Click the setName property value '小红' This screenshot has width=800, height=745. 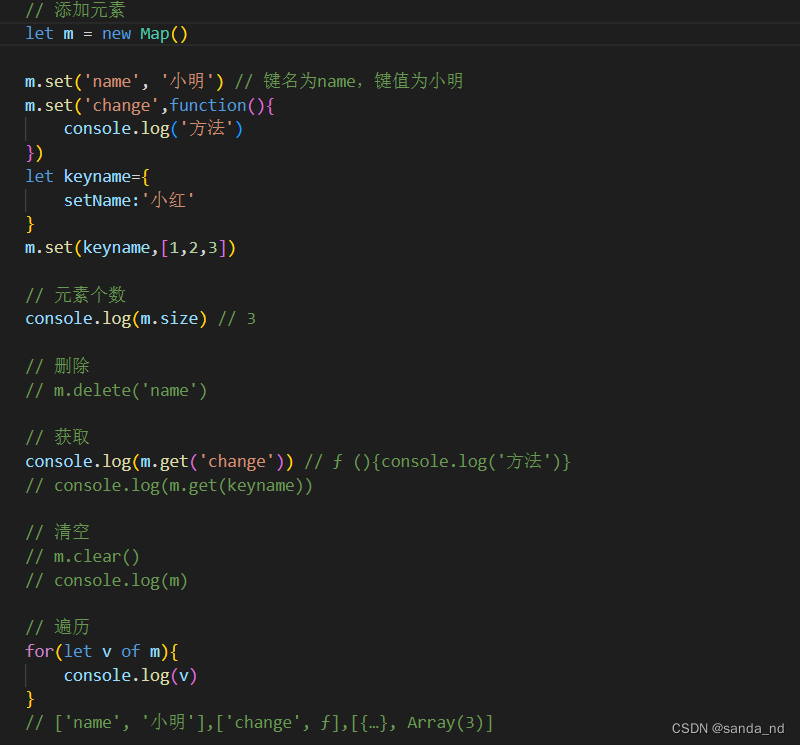pos(170,199)
